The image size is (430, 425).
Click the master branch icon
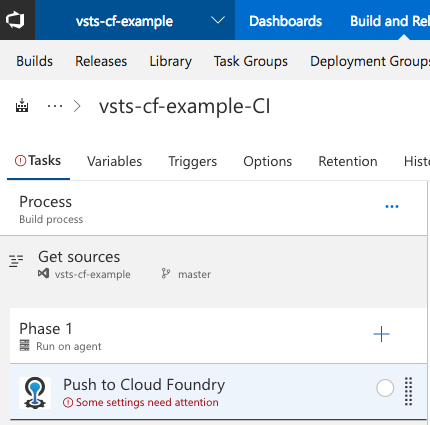(x=166, y=274)
